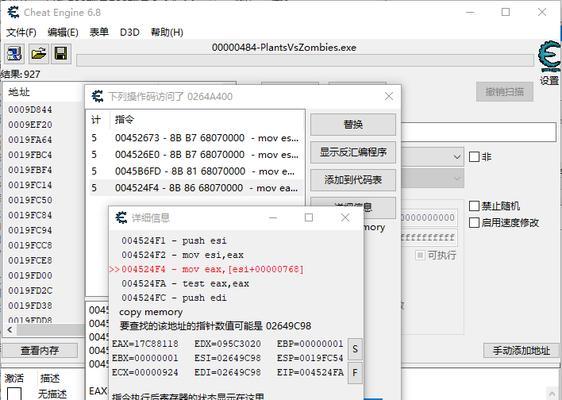Select address 0019FD2C in results list

(x=30, y=290)
